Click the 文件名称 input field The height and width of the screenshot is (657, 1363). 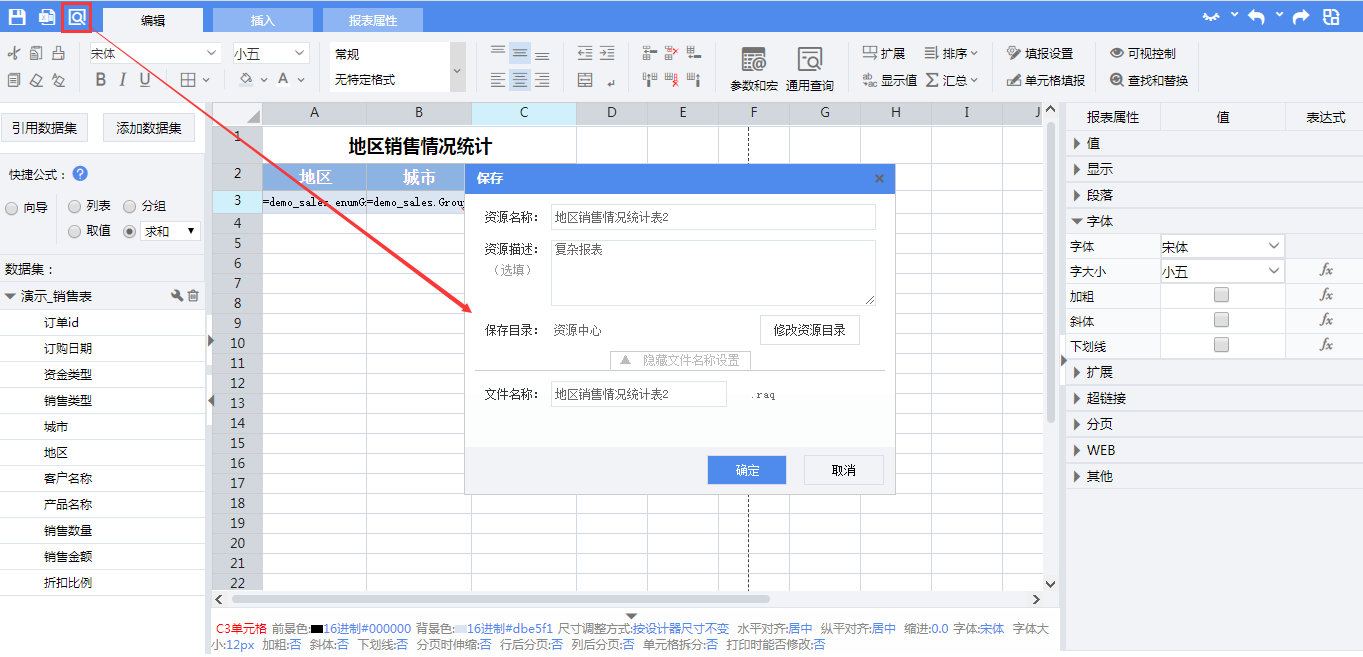pyautogui.click(x=638, y=394)
